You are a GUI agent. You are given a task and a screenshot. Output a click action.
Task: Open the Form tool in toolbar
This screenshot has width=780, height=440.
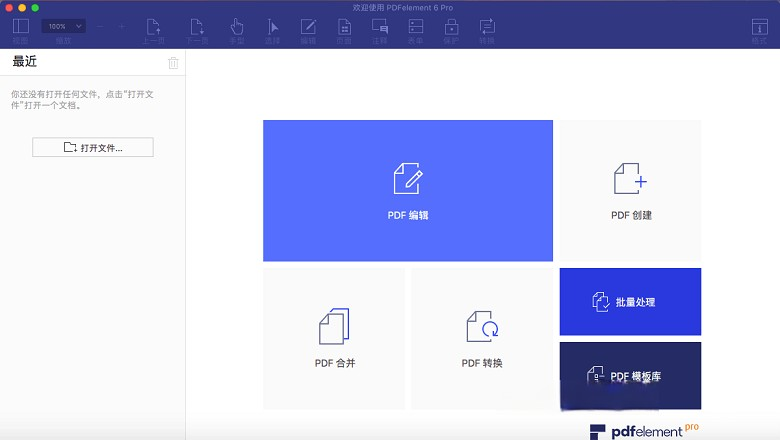tap(415, 26)
